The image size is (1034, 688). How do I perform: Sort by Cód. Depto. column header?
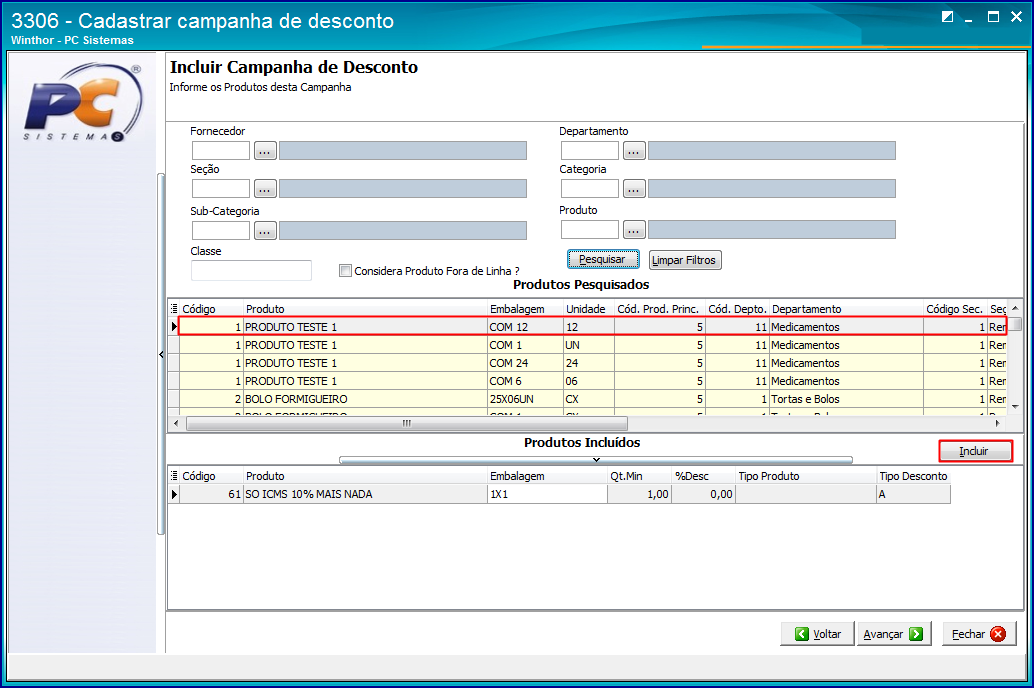coord(737,309)
